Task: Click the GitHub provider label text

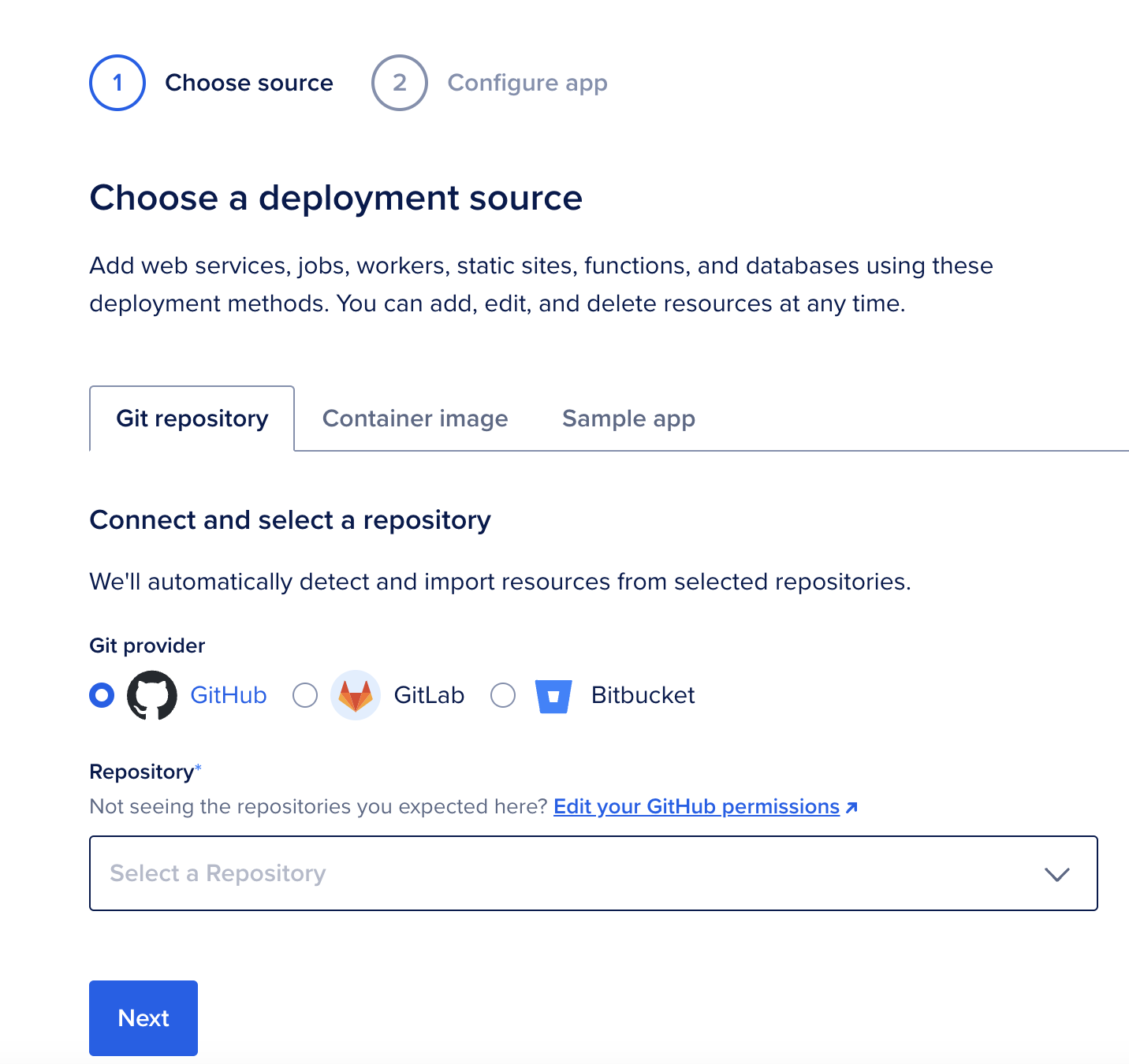Action: coord(228,695)
